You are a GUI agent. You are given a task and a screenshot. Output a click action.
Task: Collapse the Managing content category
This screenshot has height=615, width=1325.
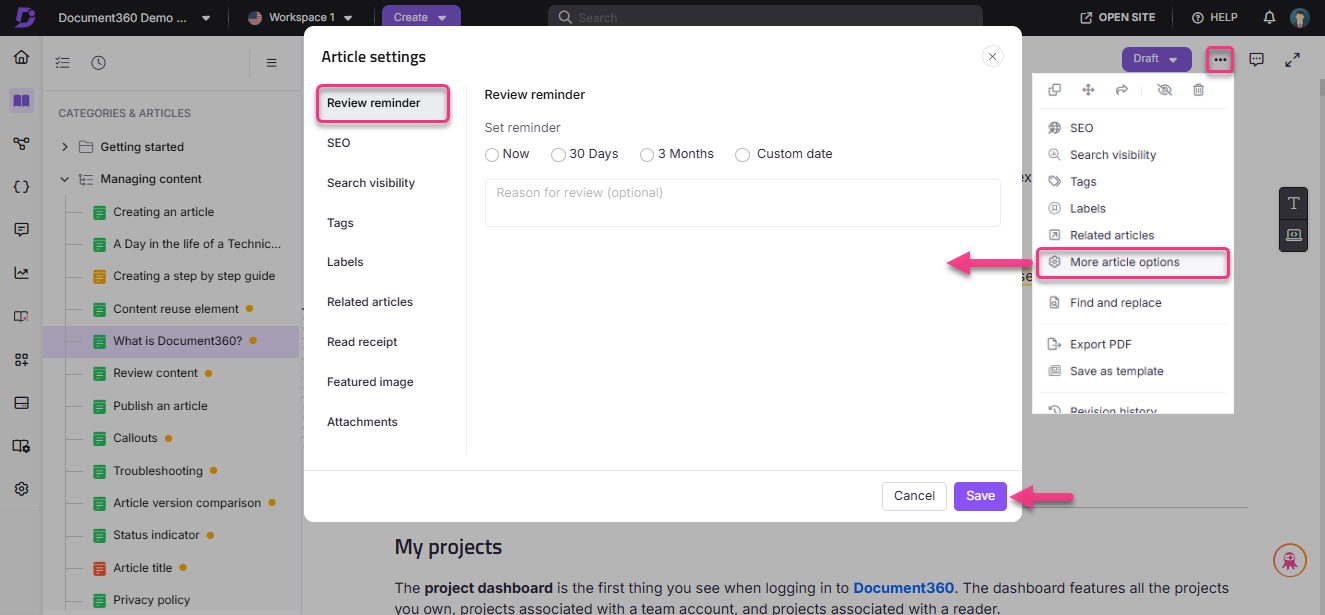tap(64, 178)
